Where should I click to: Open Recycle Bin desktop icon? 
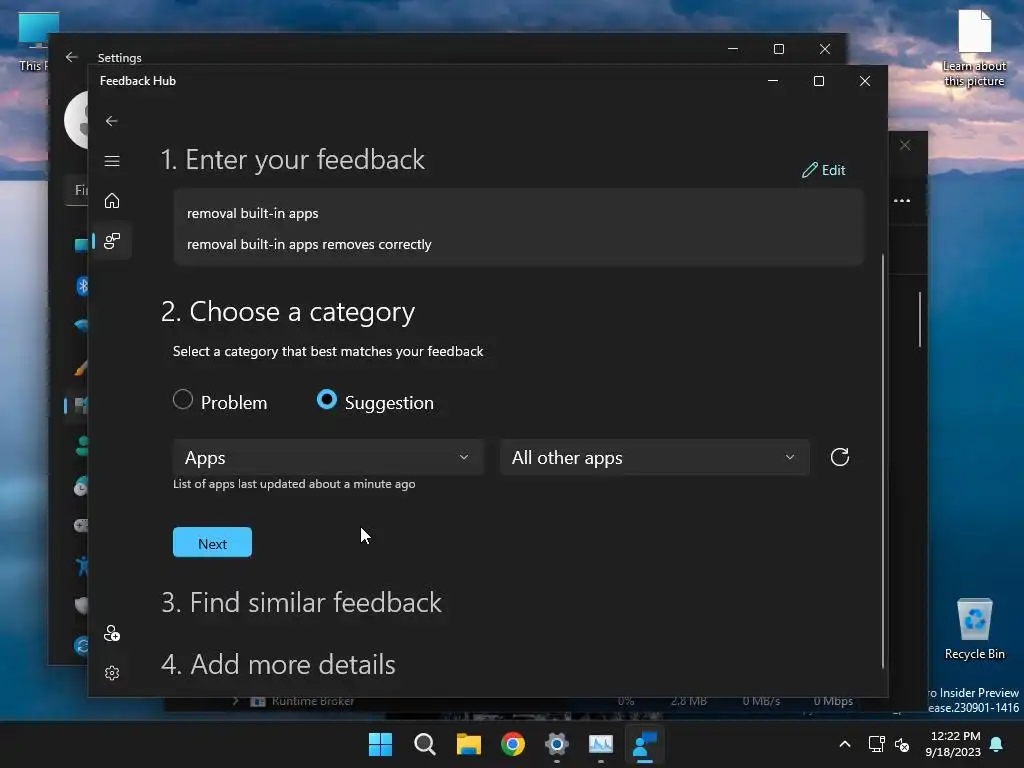pyautogui.click(x=974, y=629)
